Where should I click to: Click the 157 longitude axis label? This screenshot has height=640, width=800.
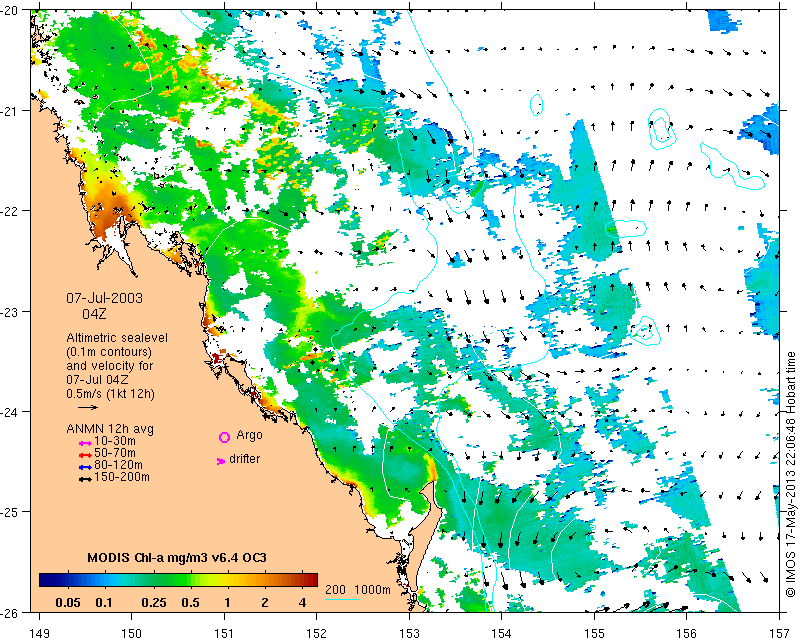click(780, 633)
